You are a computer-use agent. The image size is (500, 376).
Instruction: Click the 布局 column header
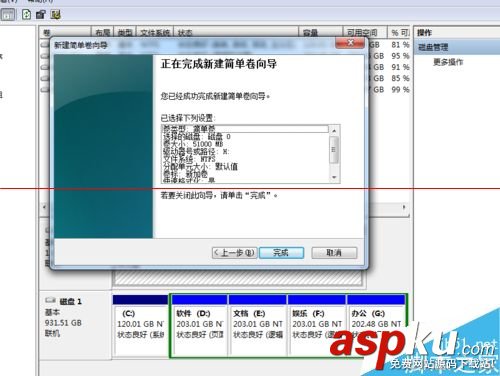(102, 32)
